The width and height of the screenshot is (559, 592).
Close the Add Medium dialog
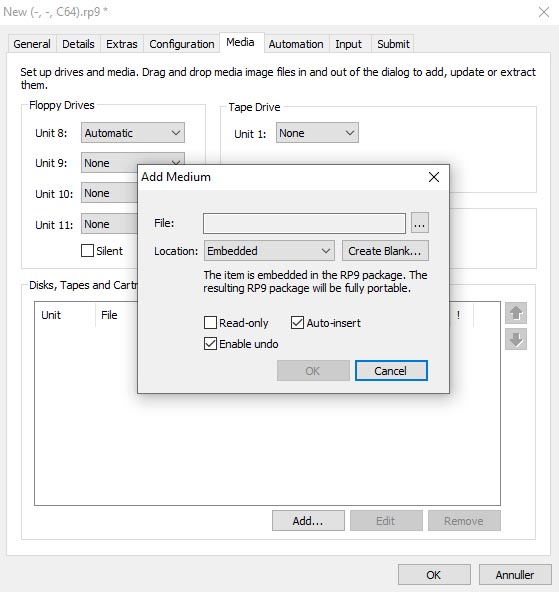point(434,177)
